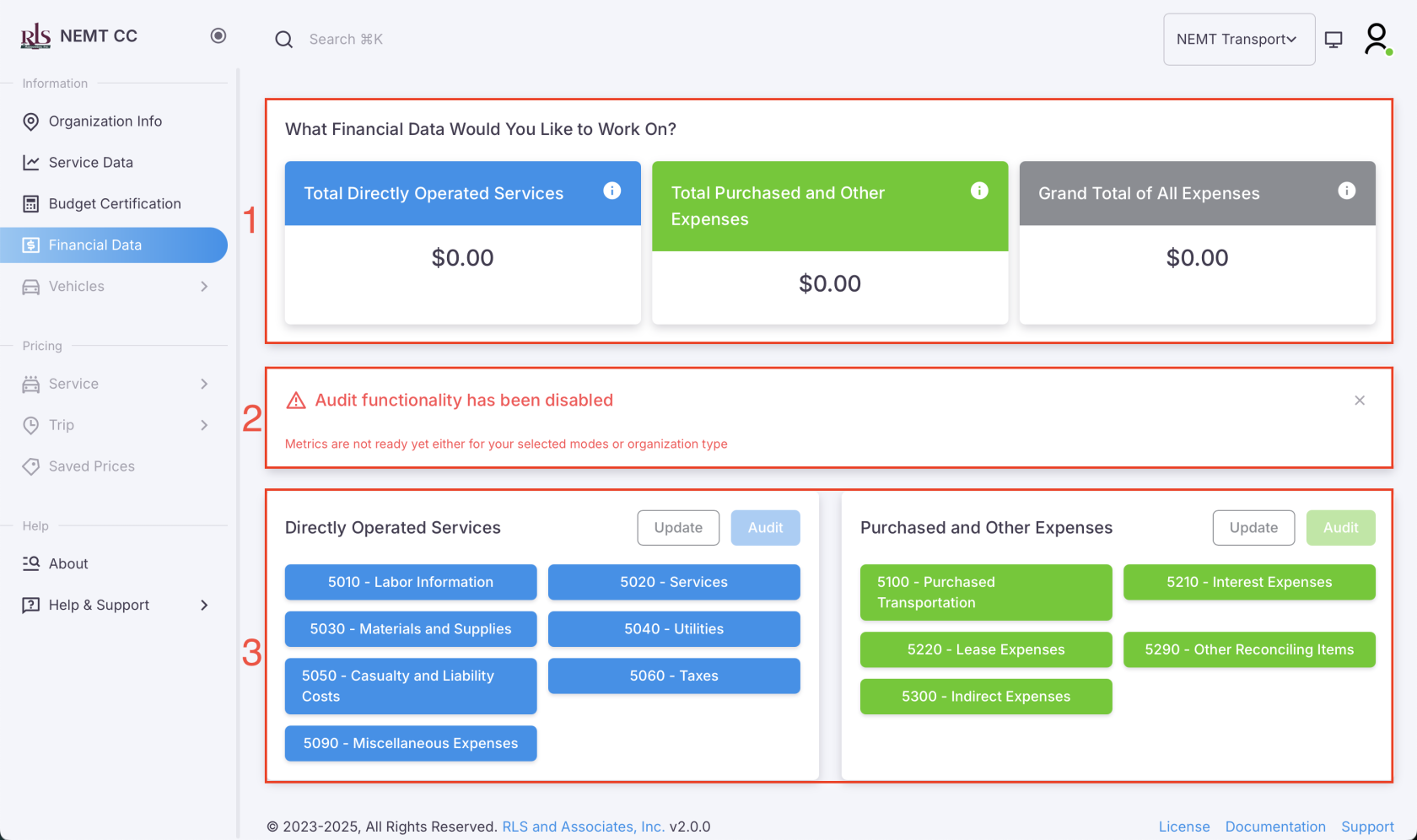Open the NEMT Transport dropdown
Screen dimensions: 1417x840
coord(1239,39)
